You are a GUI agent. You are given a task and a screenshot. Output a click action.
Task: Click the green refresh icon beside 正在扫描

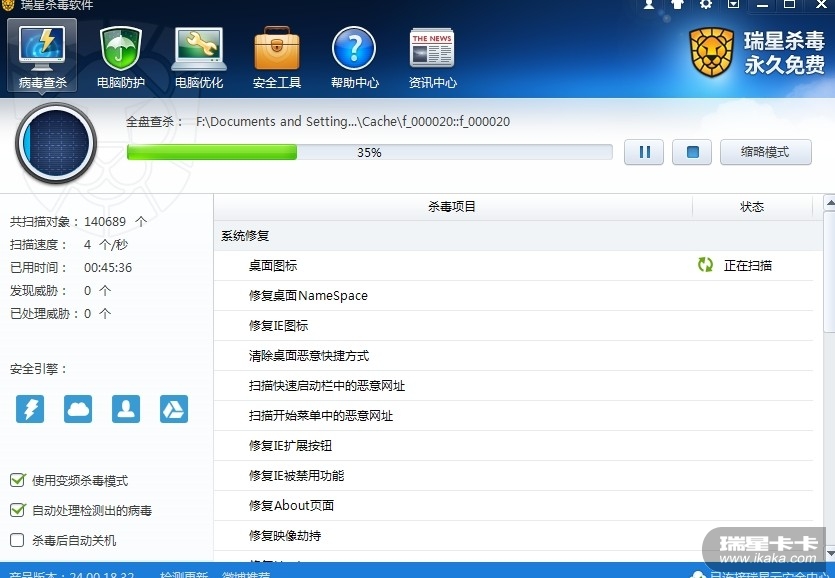705,265
